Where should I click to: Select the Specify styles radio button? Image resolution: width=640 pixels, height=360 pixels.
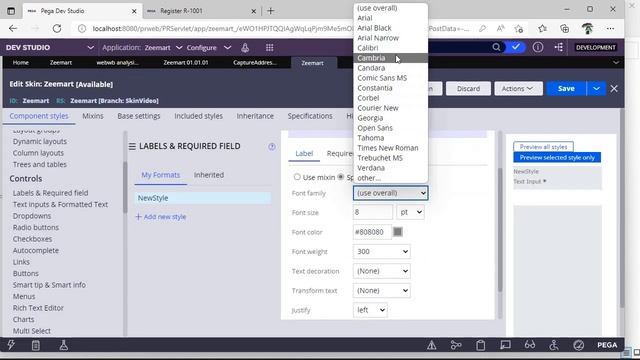click(341, 177)
